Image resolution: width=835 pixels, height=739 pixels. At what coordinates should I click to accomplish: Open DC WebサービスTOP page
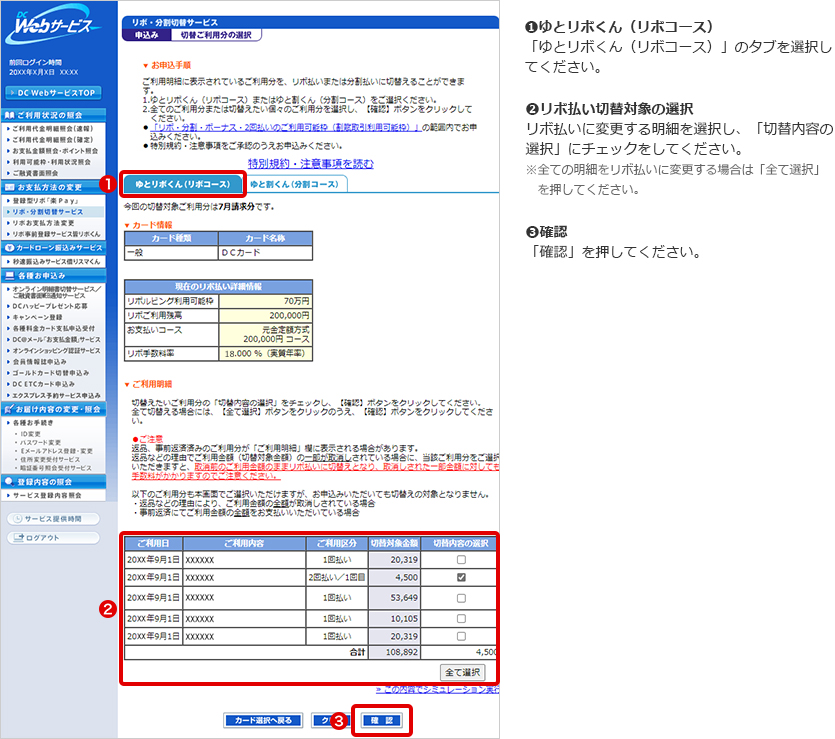[x=58, y=92]
